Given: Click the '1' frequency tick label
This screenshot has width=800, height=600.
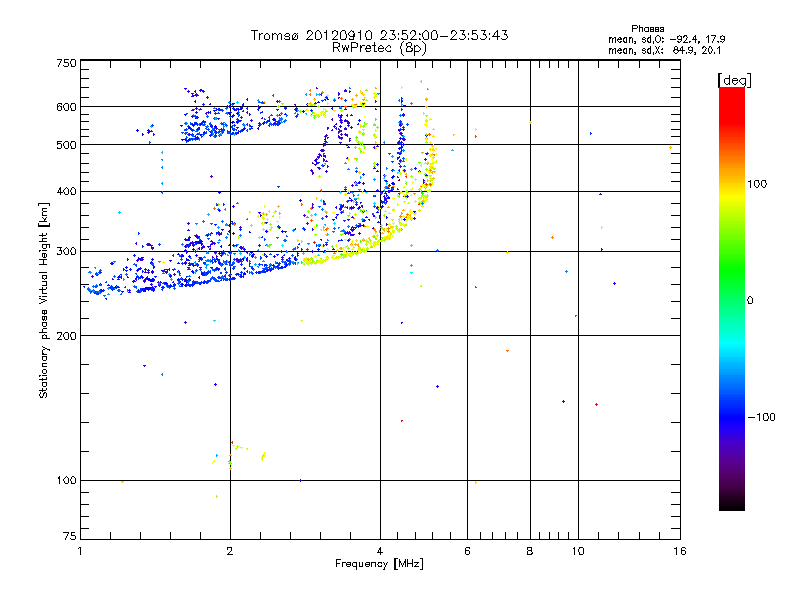Looking at the screenshot, I should point(80,551).
